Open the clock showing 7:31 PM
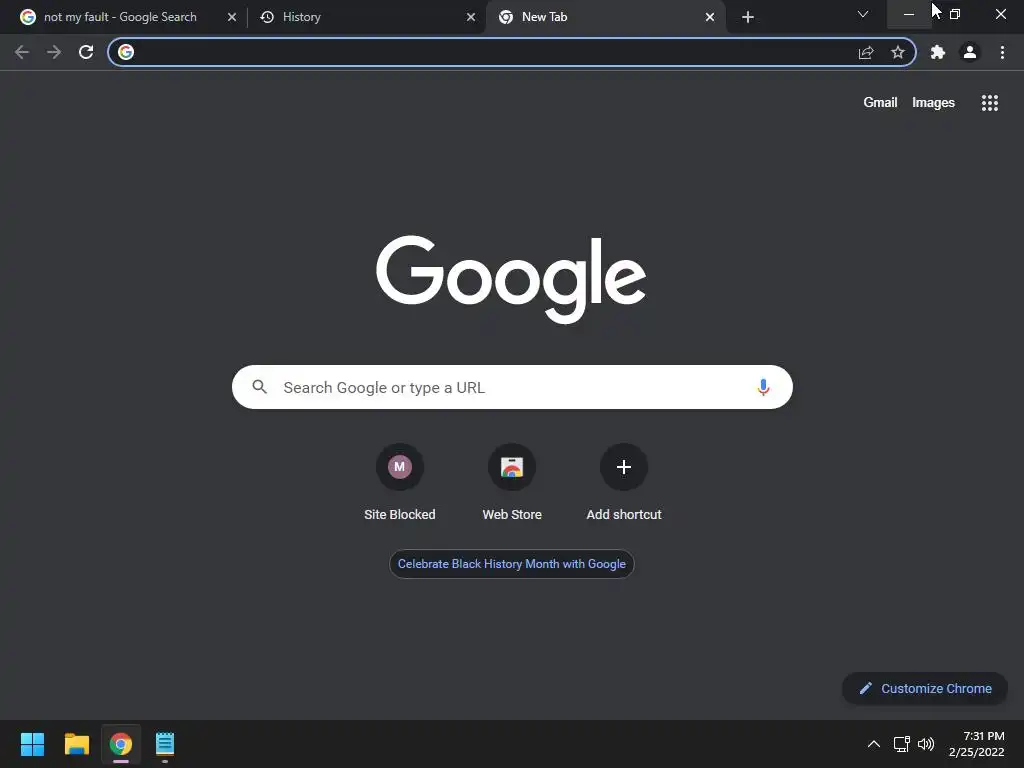1024x768 pixels. click(977, 744)
